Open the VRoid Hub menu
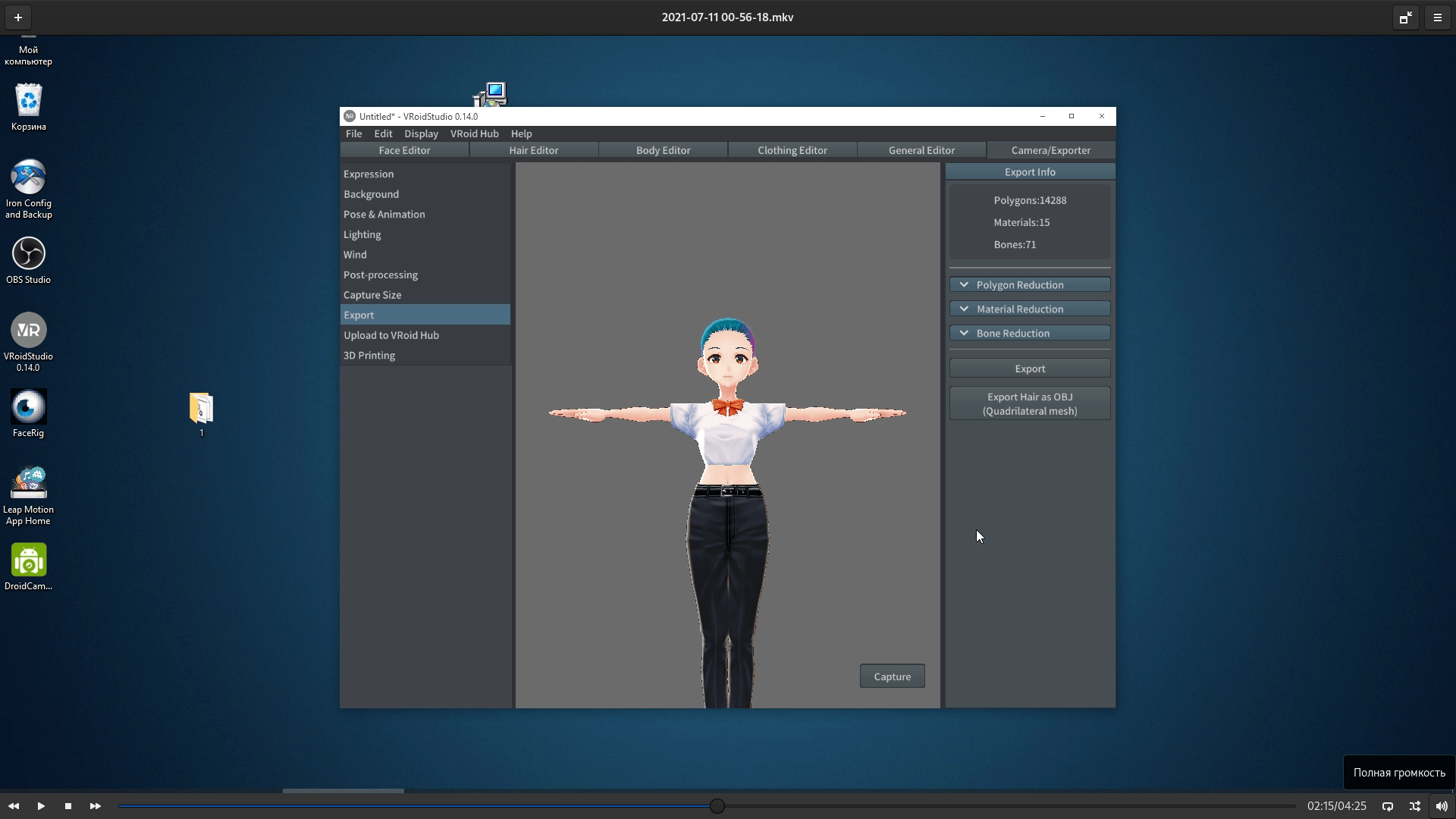The height and width of the screenshot is (819, 1456). pyautogui.click(x=475, y=133)
